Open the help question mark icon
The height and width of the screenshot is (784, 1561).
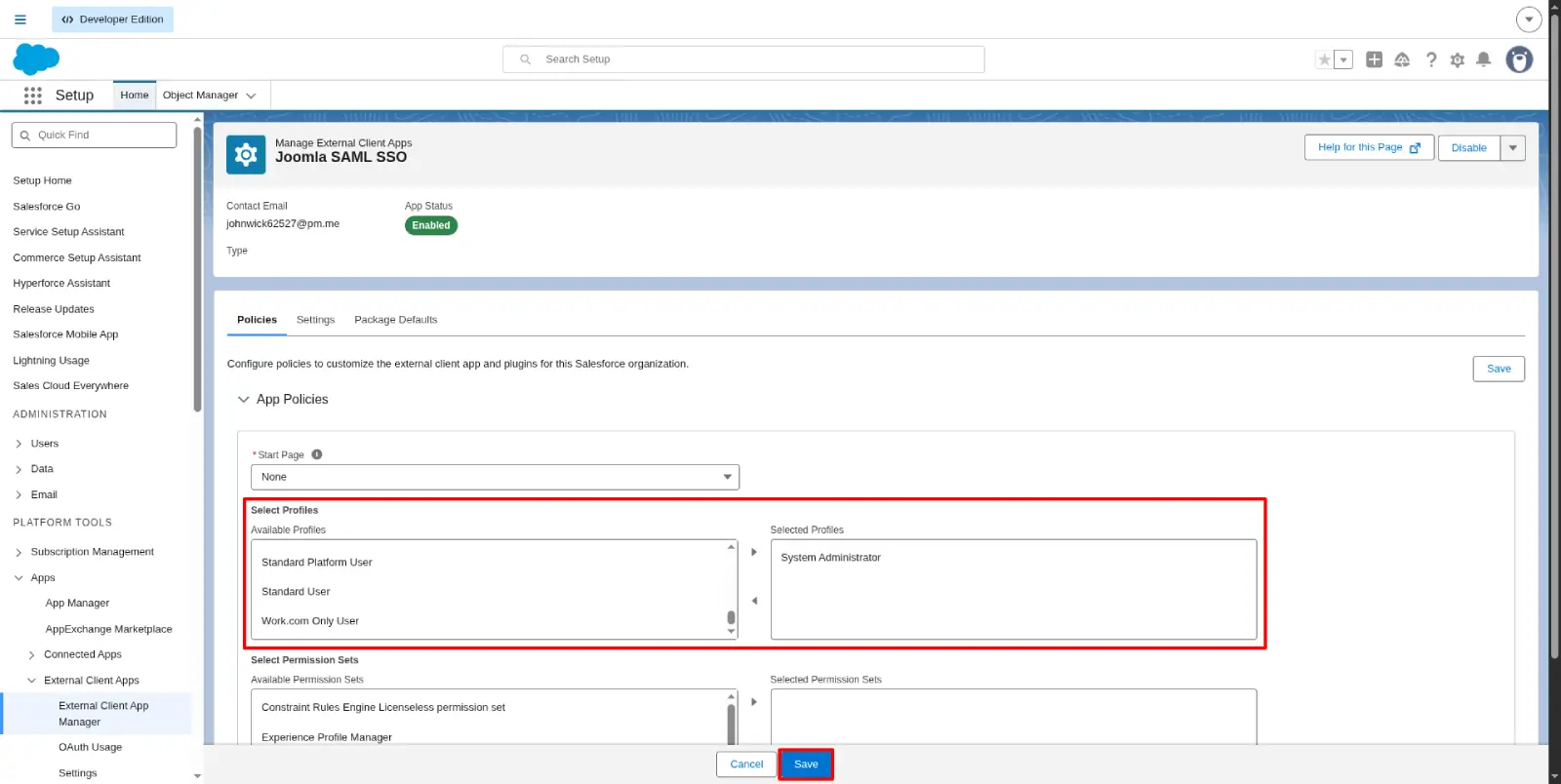click(1431, 59)
